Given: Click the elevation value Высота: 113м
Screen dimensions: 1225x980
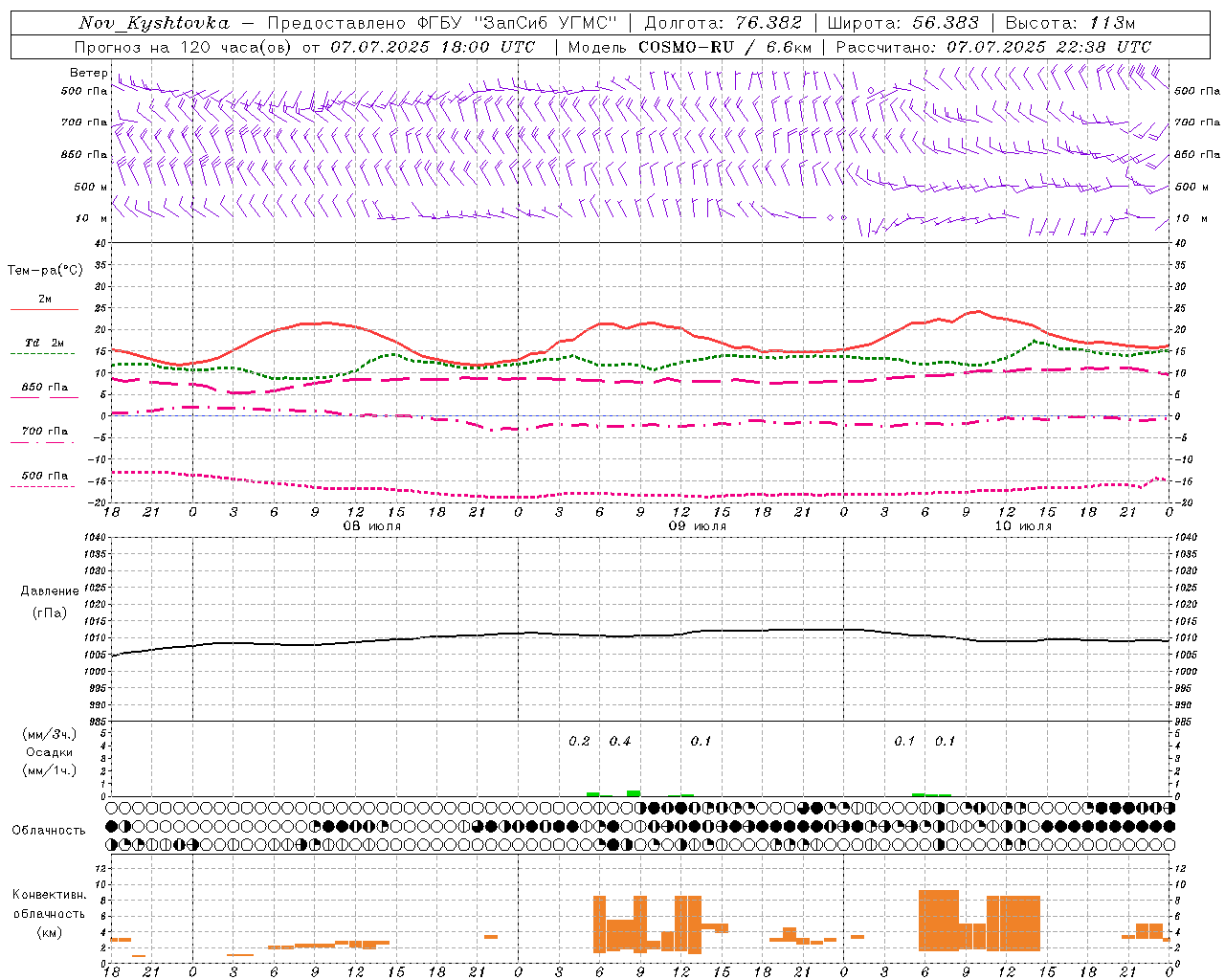Looking at the screenshot, I should 1070,23.
